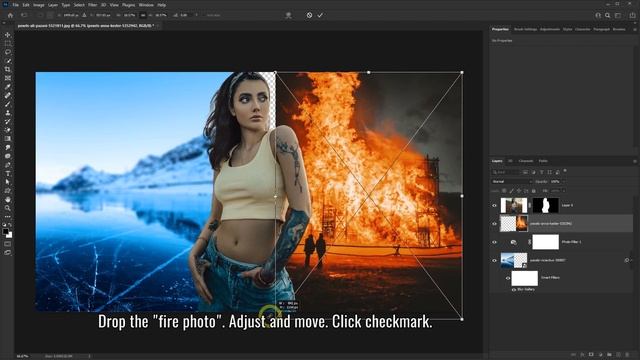Click the Share icon at top right
640x360 pixels.
tap(632, 15)
